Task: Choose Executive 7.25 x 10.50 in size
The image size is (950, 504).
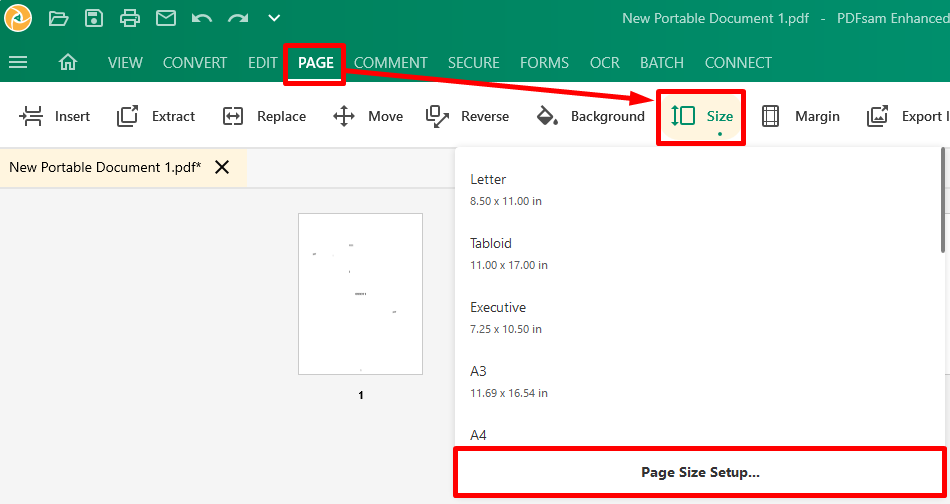Action: point(697,317)
